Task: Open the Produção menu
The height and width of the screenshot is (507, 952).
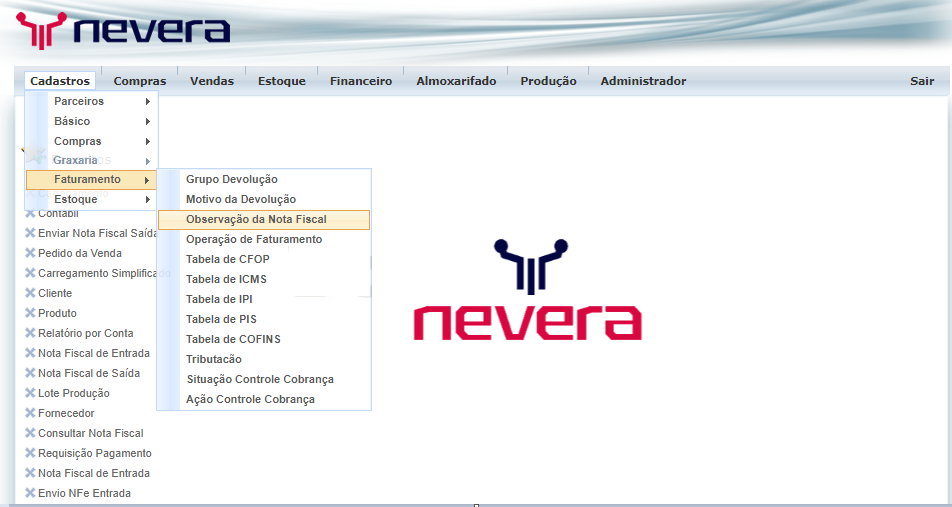Action: [548, 81]
